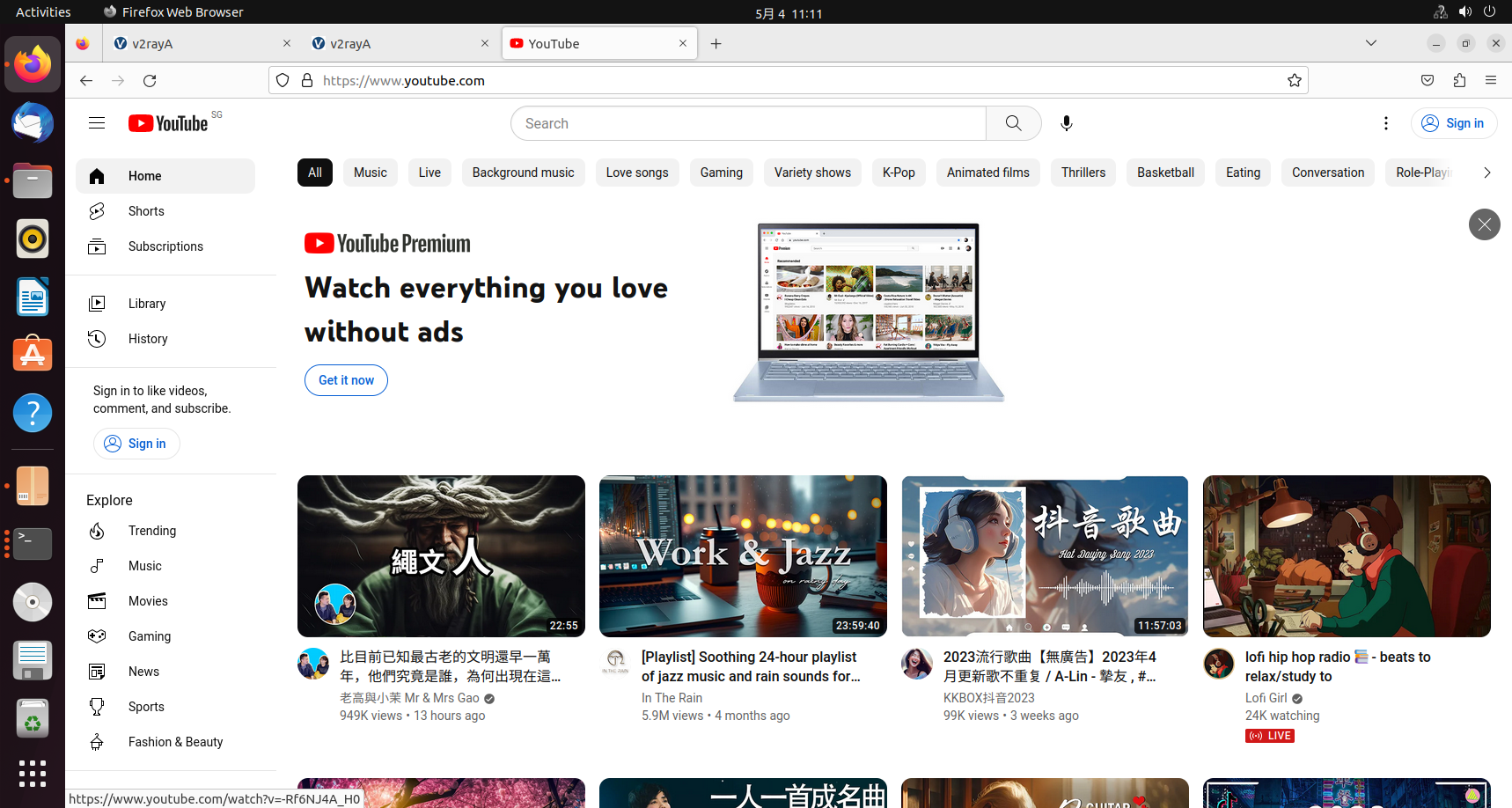The width and height of the screenshot is (1512, 808).
Task: Bookmark this page with the star
Action: pos(1294,80)
